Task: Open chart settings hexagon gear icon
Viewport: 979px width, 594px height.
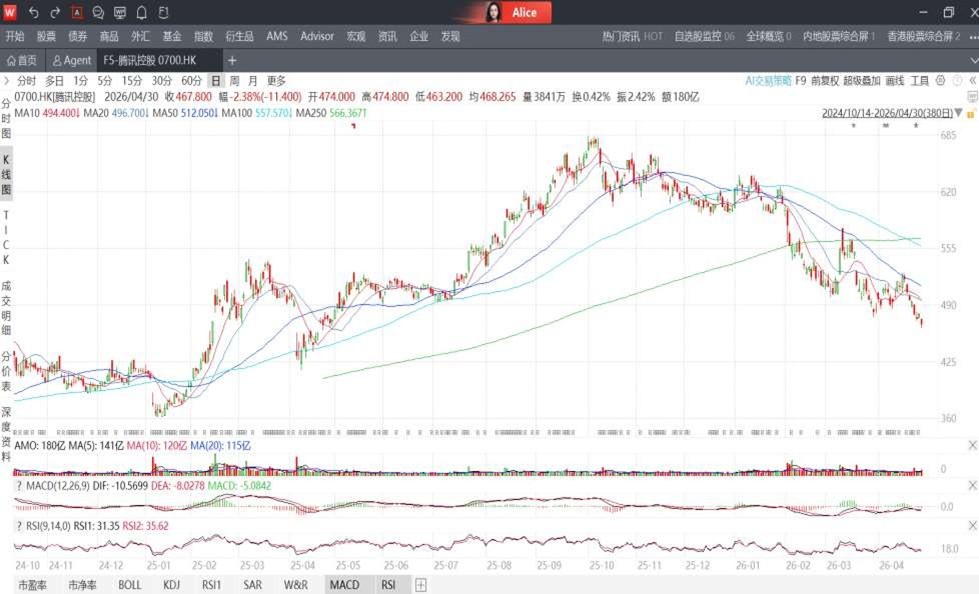Action: click(x=940, y=81)
